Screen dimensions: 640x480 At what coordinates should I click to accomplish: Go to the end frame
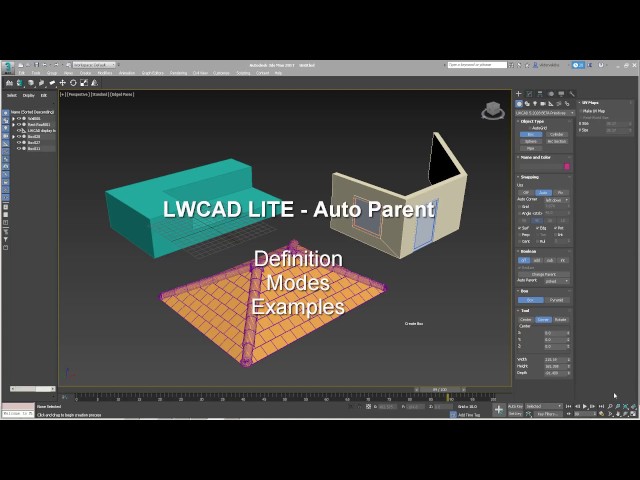point(601,406)
